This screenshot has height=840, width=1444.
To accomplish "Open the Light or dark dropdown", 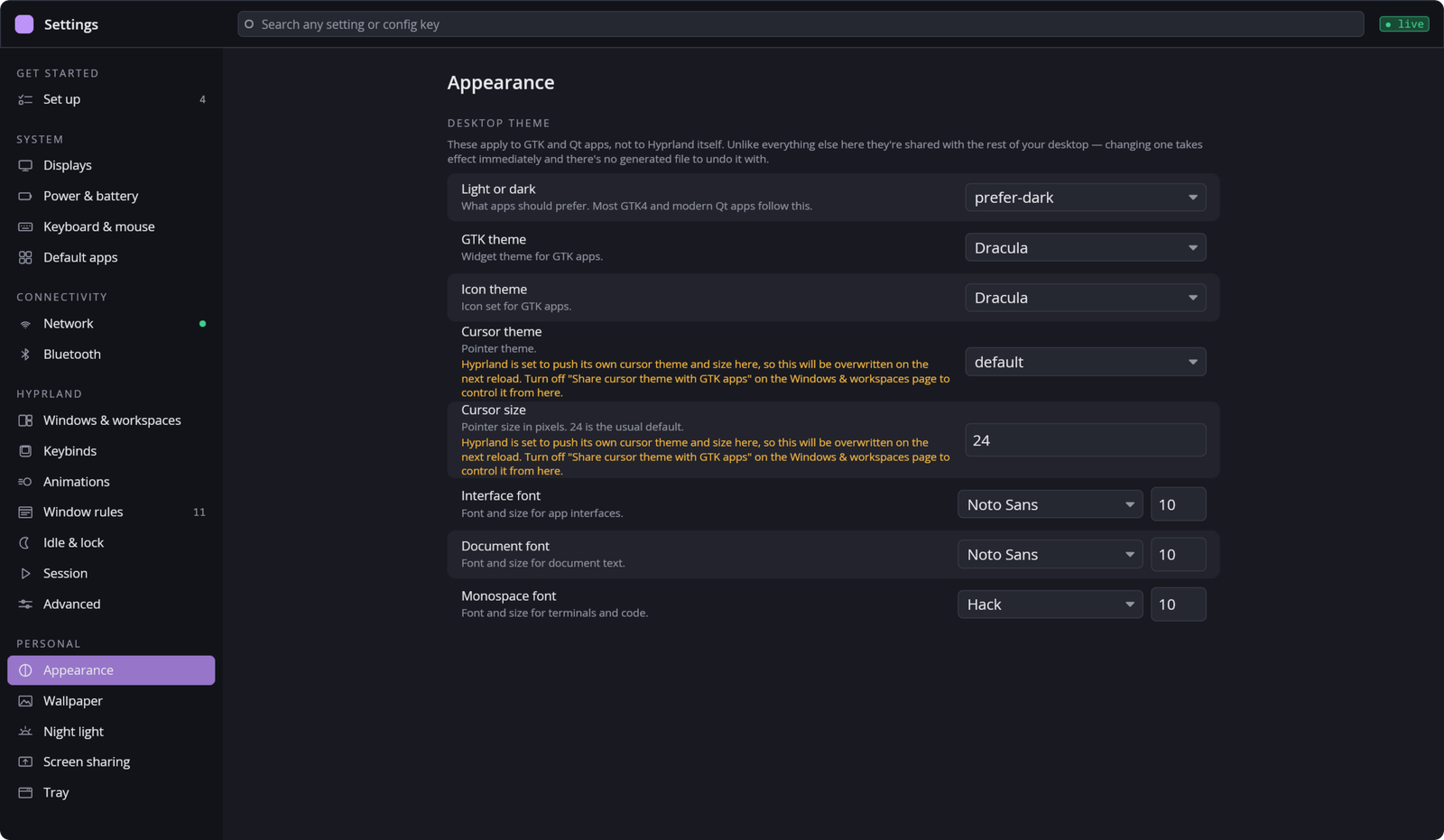I will tap(1086, 198).
